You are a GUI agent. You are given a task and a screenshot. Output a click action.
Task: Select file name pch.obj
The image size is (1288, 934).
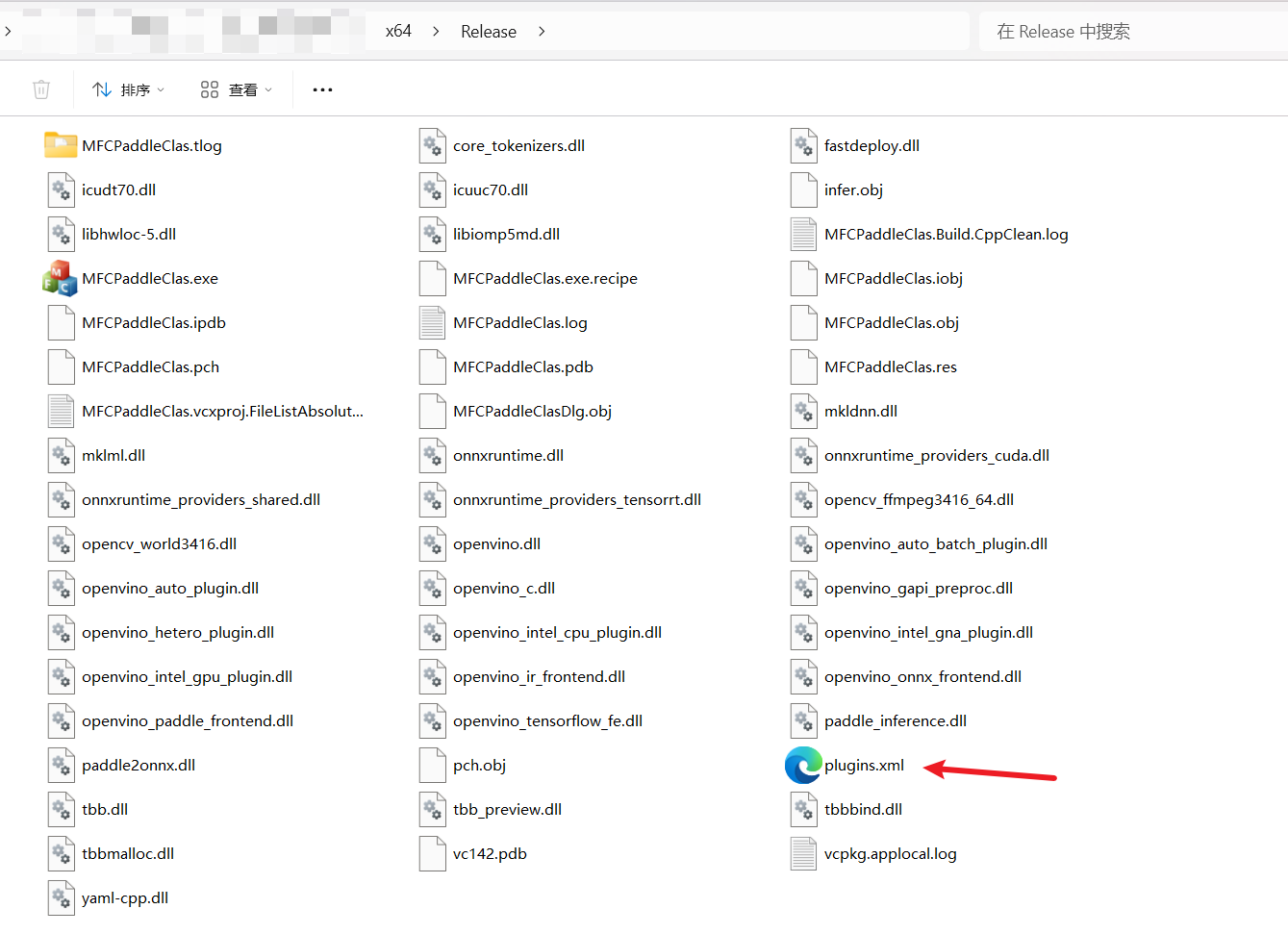[479, 765]
